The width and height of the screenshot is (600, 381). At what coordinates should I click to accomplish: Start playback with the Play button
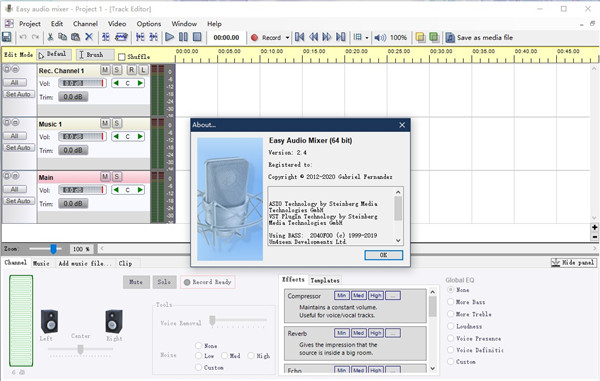(x=170, y=37)
